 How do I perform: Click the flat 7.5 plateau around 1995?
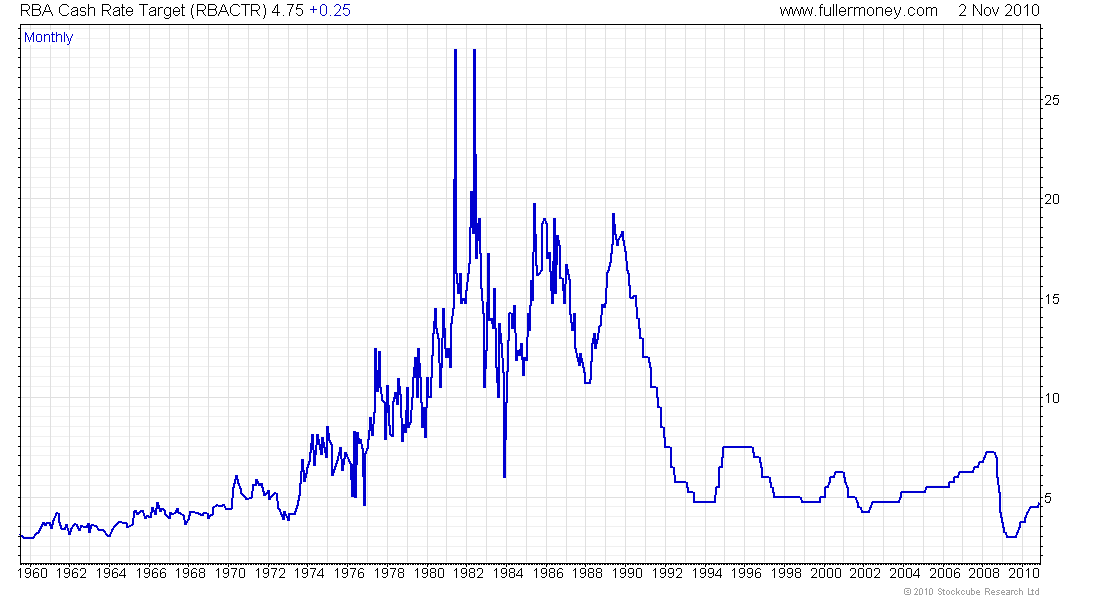tap(737, 447)
